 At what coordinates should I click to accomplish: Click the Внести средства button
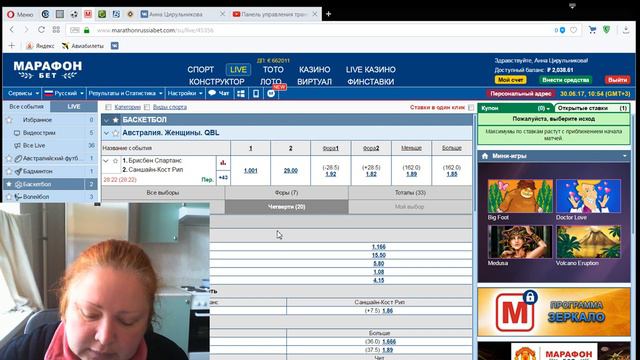click(565, 80)
